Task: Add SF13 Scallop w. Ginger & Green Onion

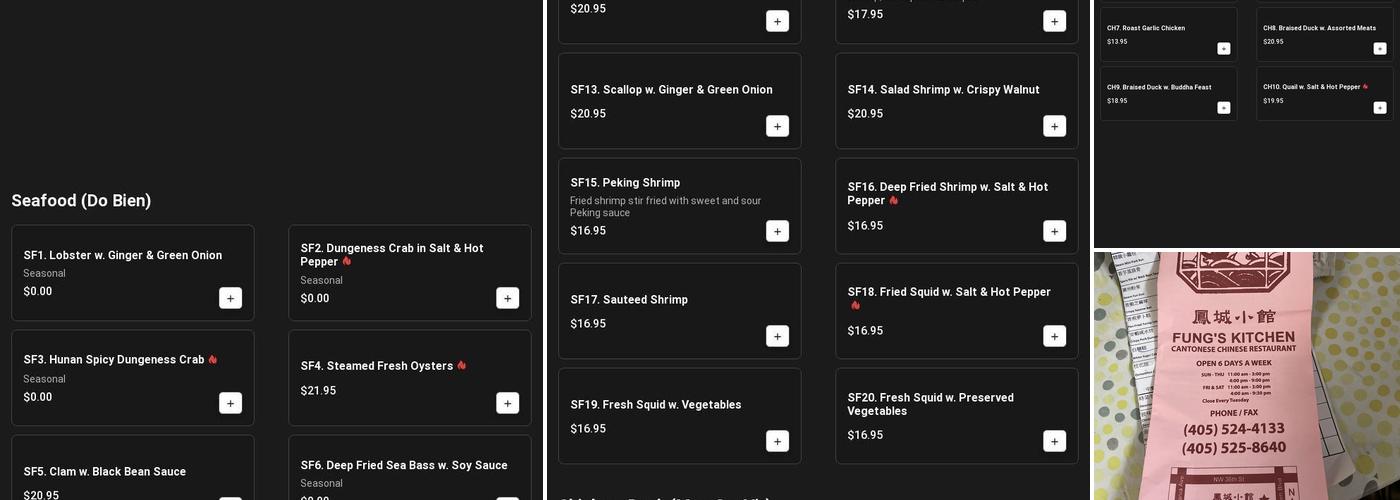Action: coord(777,126)
